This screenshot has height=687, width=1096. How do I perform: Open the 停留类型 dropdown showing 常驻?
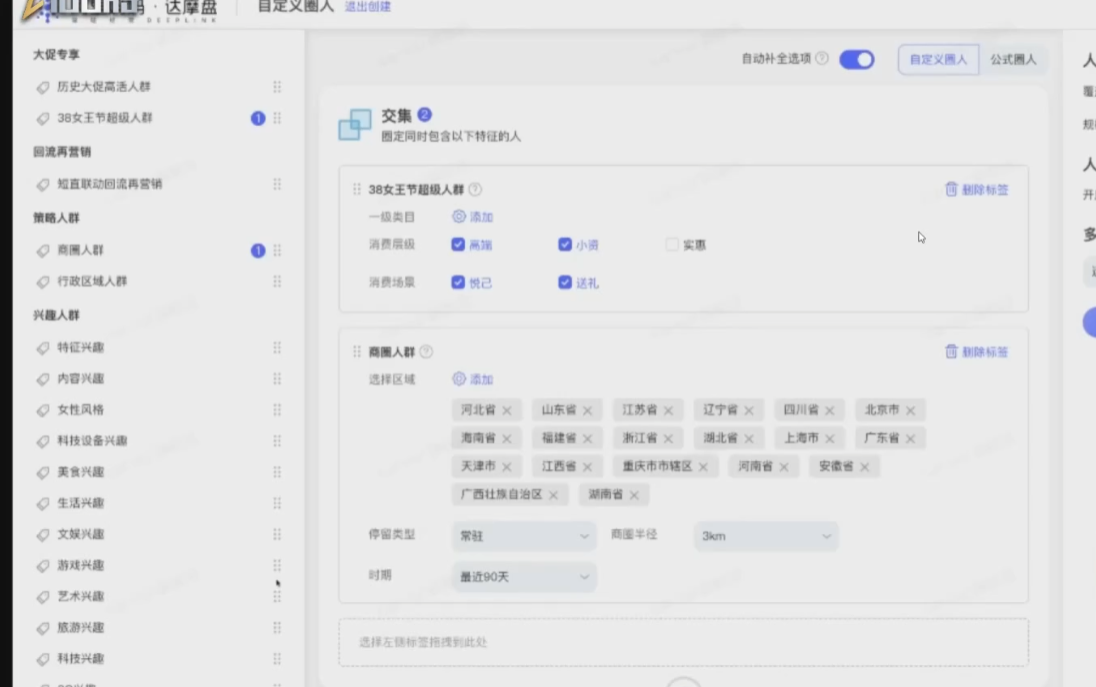(523, 536)
